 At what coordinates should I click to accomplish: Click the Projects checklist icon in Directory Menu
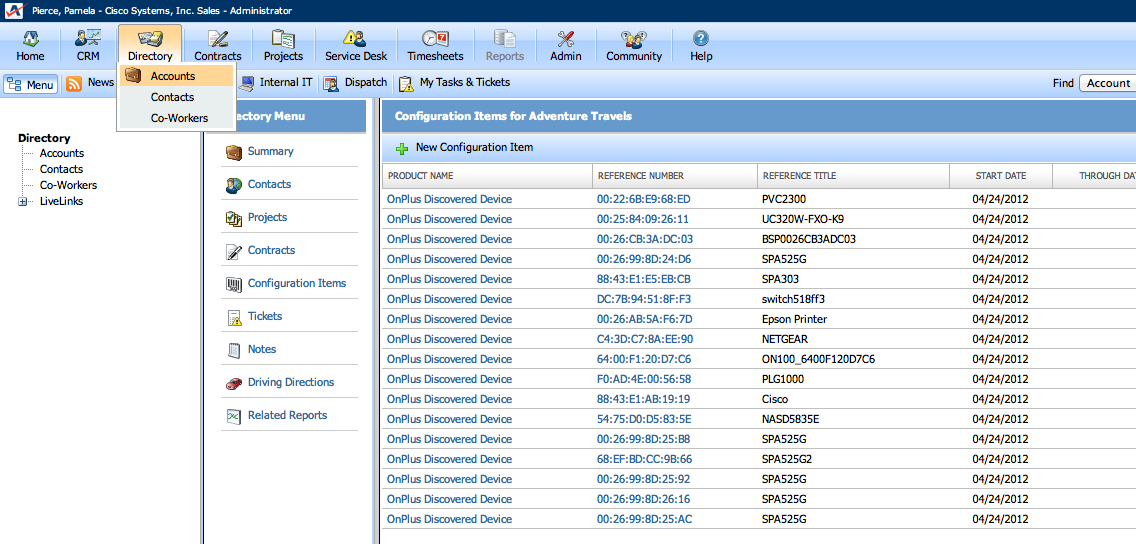click(x=233, y=218)
